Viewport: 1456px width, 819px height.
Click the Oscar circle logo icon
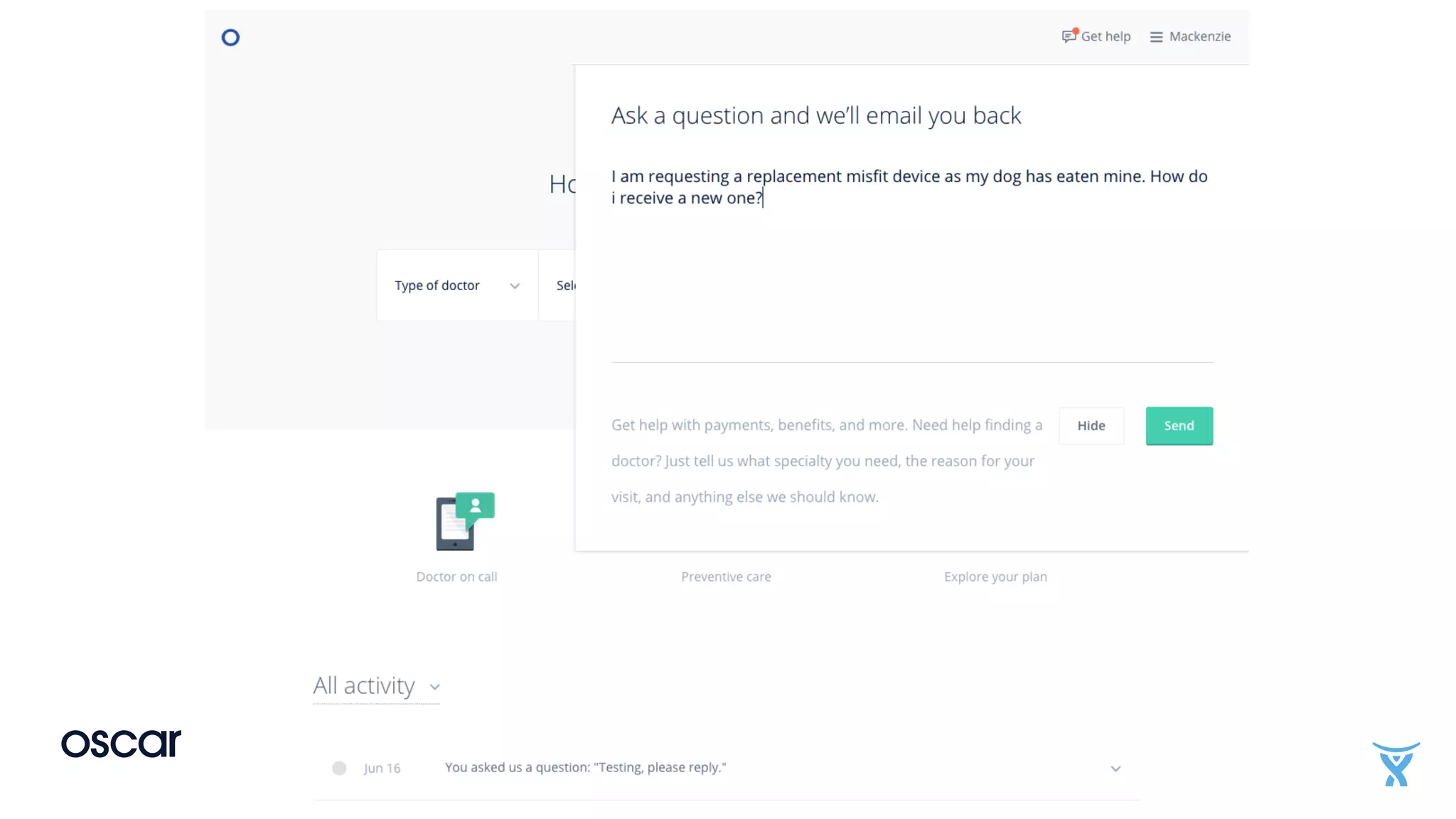click(230, 38)
